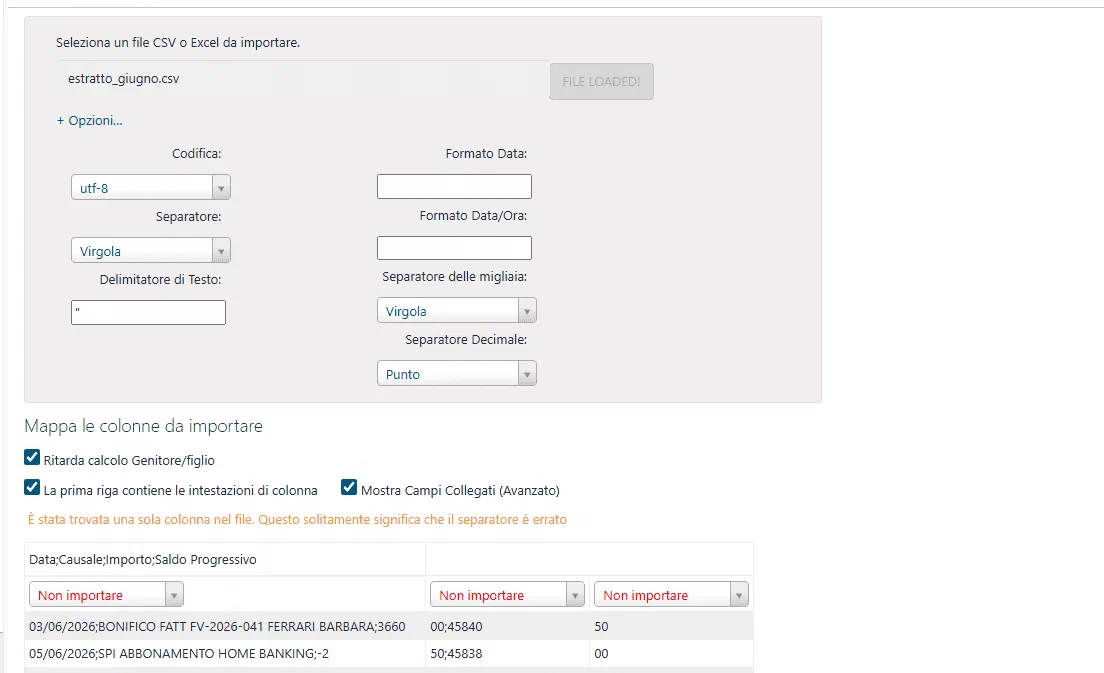Expand the '+ Opzioni...' link
This screenshot has width=1104, height=673.
[x=89, y=120]
